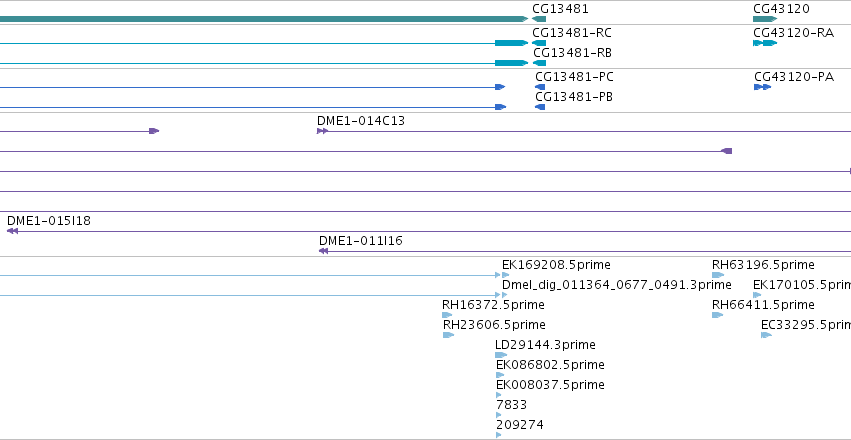Click the CG43120-RA transcript label

pyautogui.click(x=793, y=33)
